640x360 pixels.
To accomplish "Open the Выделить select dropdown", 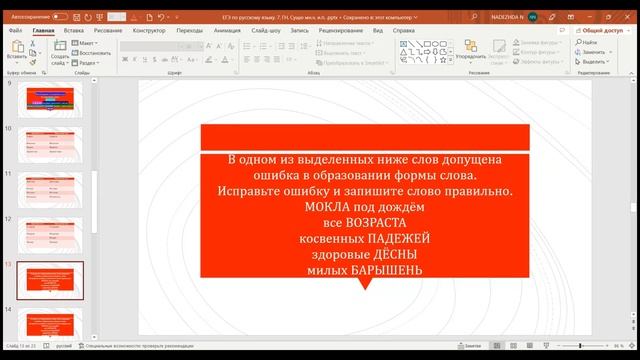I will tap(592, 62).
